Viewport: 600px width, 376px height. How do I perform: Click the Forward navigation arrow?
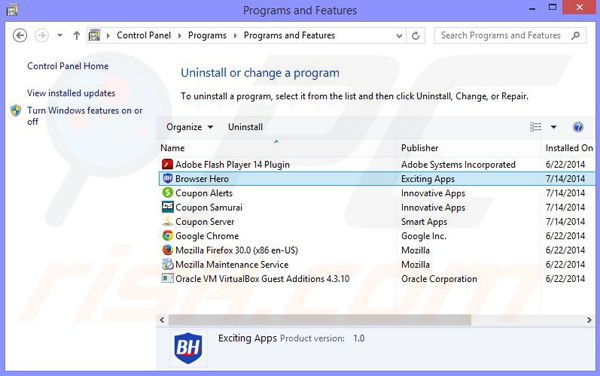tap(41, 36)
